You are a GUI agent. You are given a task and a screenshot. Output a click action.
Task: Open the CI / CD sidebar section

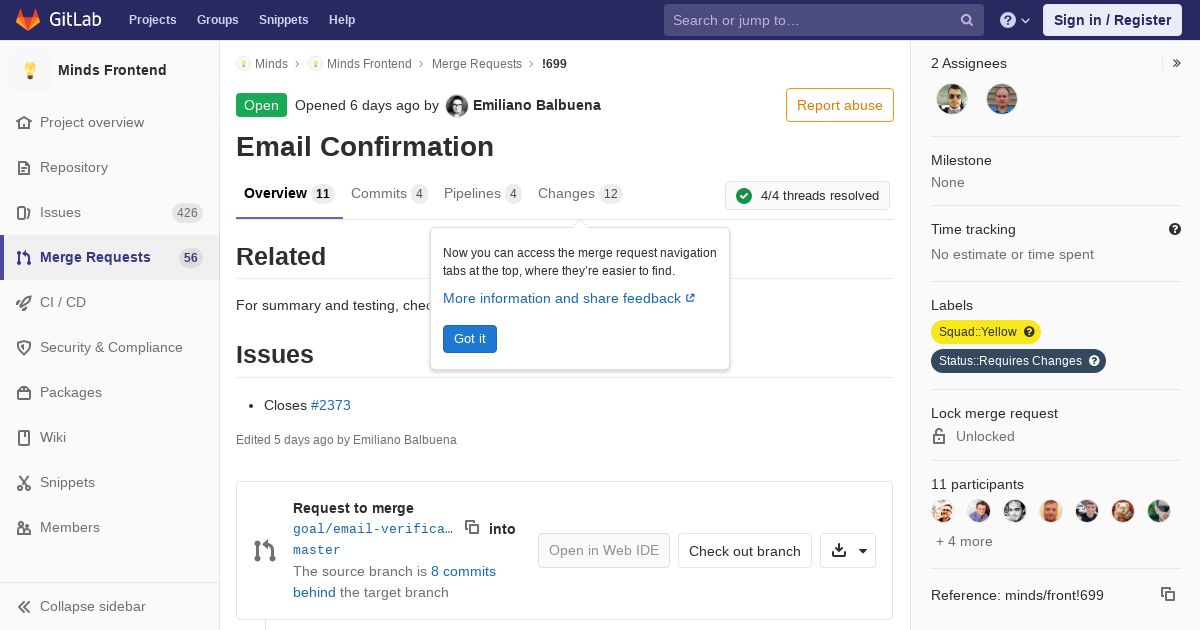click(63, 302)
